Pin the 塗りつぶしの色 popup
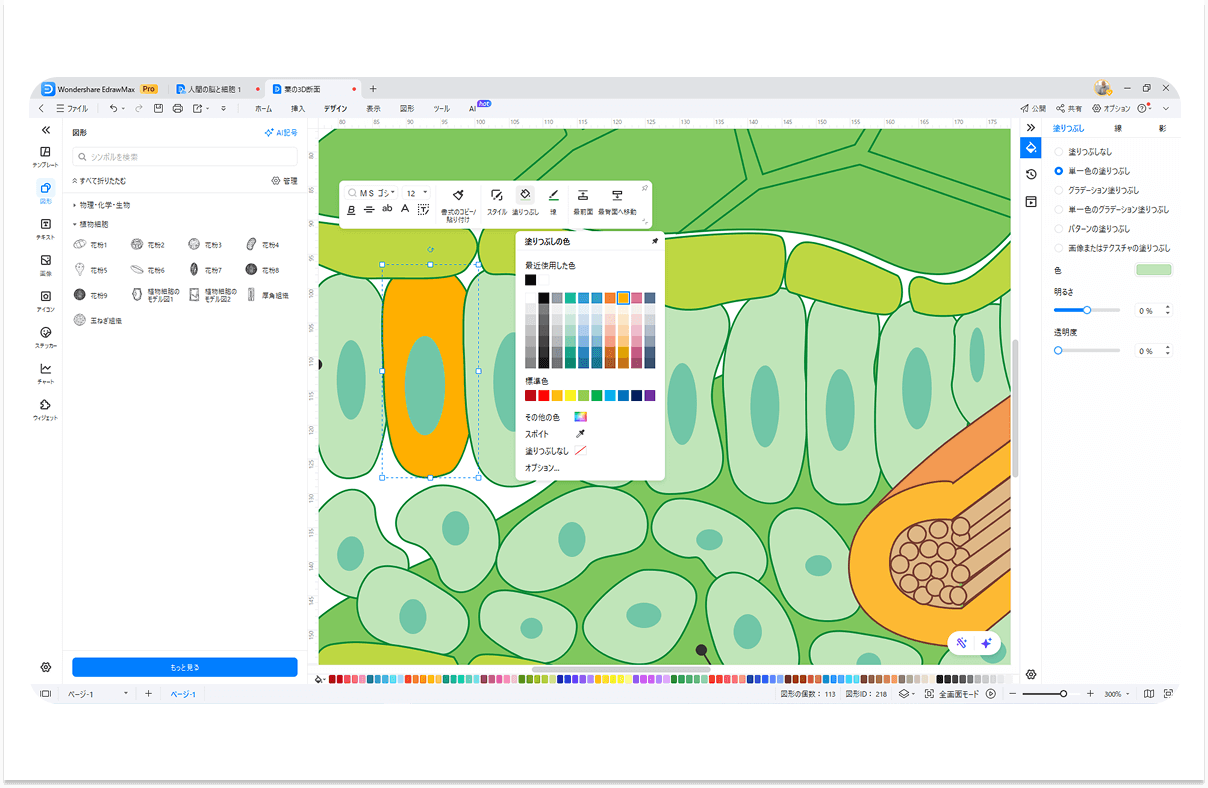Image resolution: width=1208 pixels, height=788 pixels. [x=655, y=242]
